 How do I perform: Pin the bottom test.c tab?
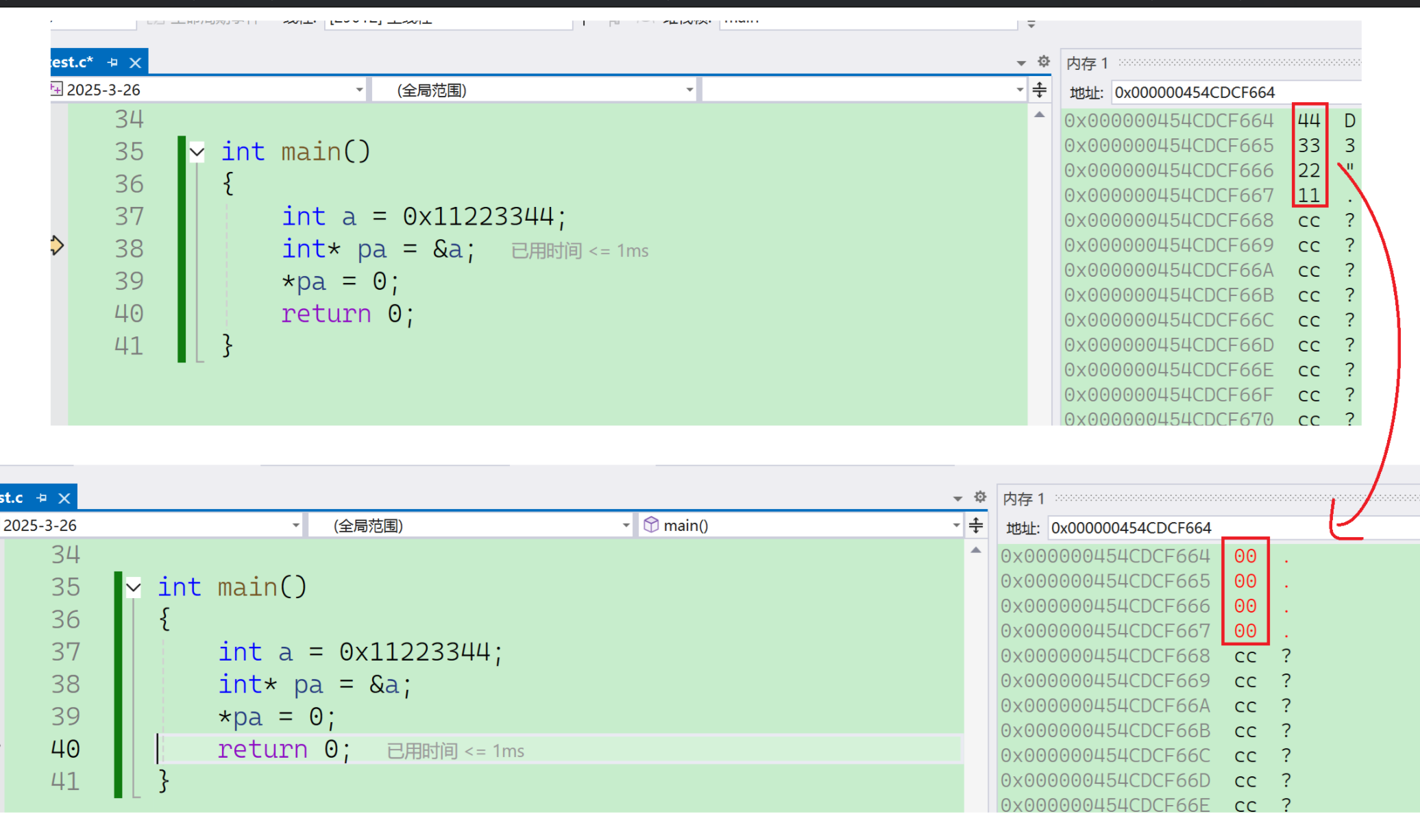pyautogui.click(x=42, y=498)
